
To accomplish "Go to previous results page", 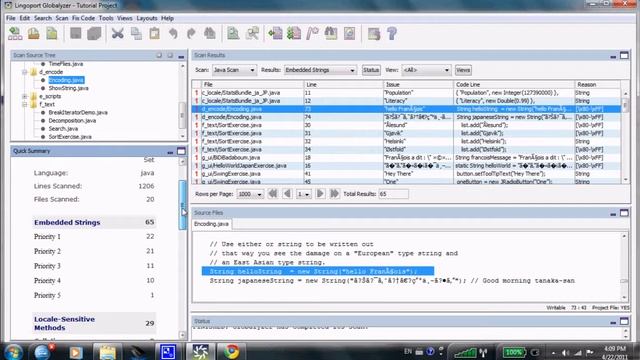I will point(287,194).
